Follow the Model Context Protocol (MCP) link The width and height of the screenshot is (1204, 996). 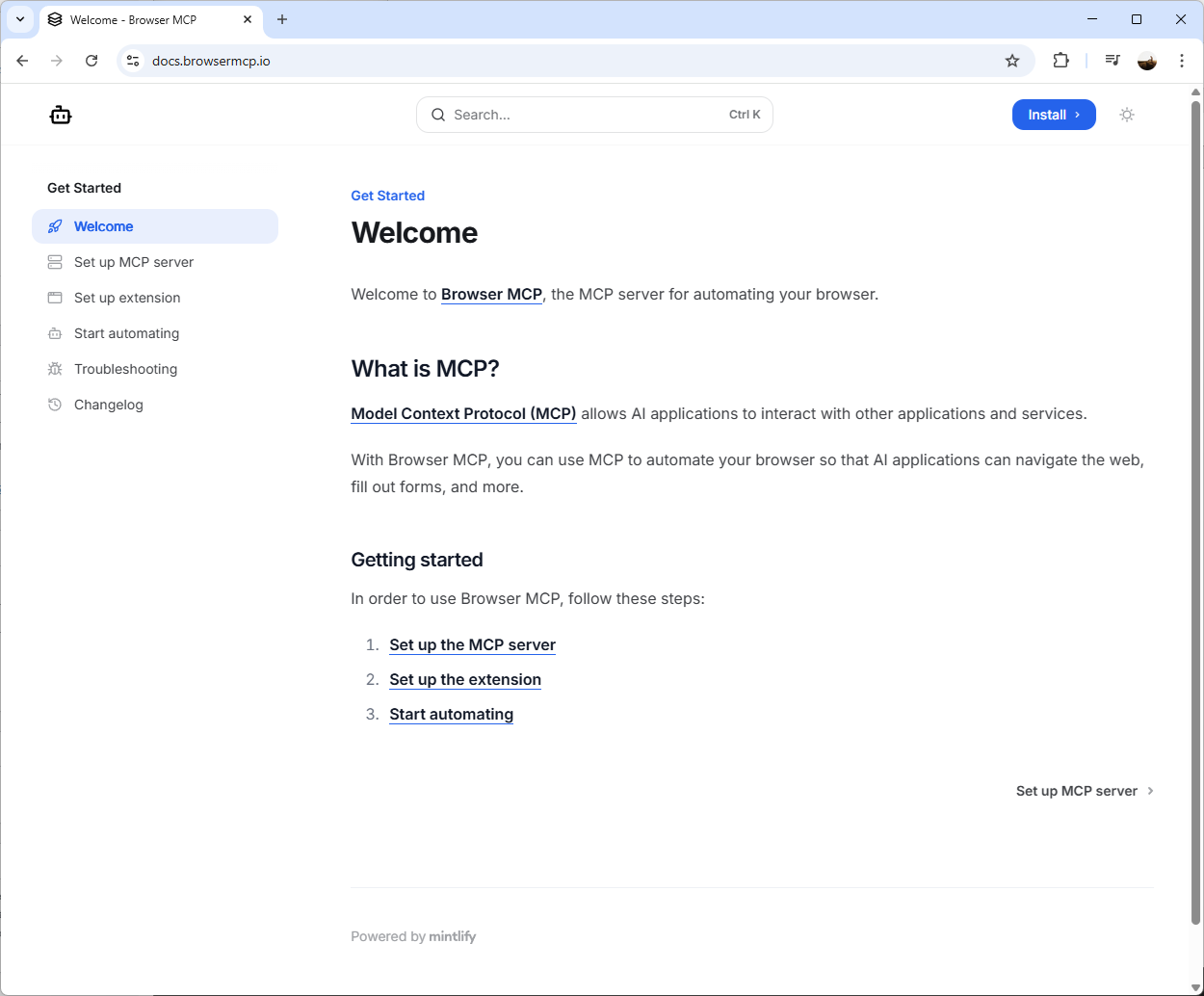463,414
